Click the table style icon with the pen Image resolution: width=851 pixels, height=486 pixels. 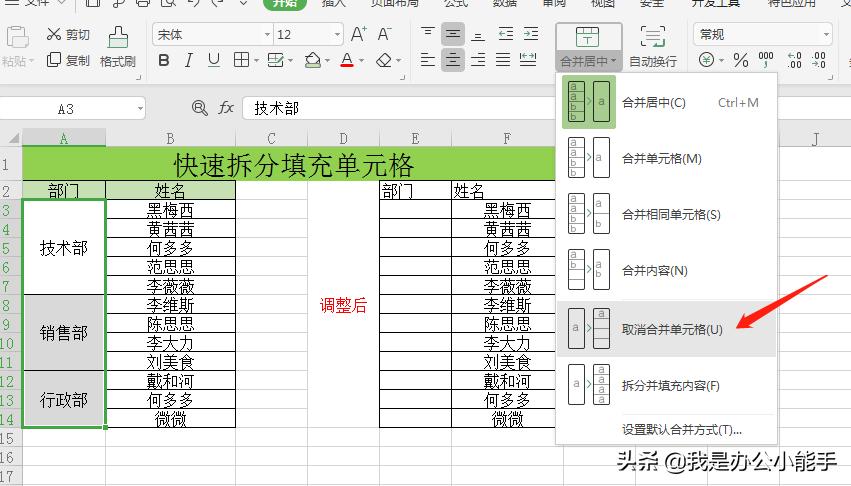click(276, 60)
